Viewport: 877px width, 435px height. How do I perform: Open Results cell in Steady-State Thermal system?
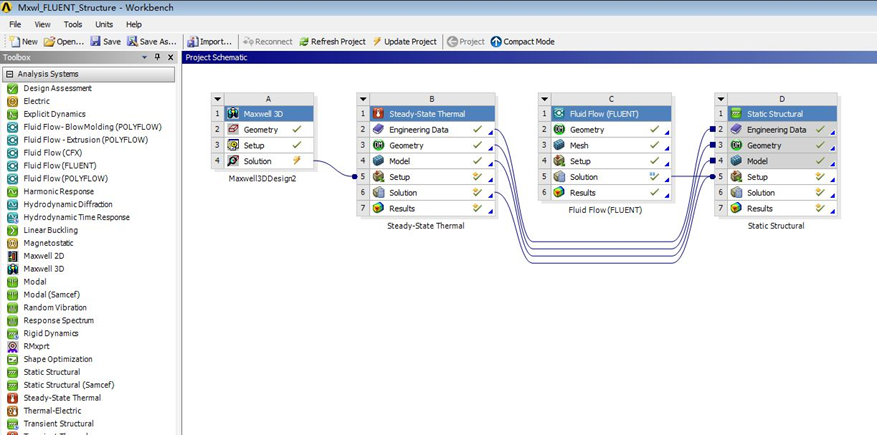click(432, 209)
